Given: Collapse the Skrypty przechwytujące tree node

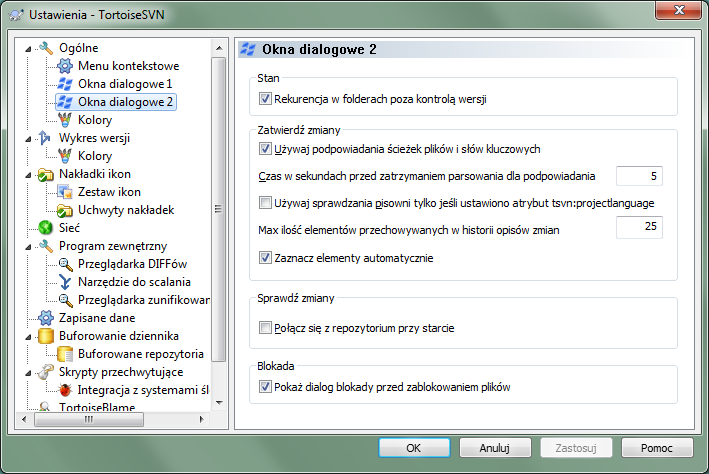Looking at the screenshot, I should click(x=28, y=373).
